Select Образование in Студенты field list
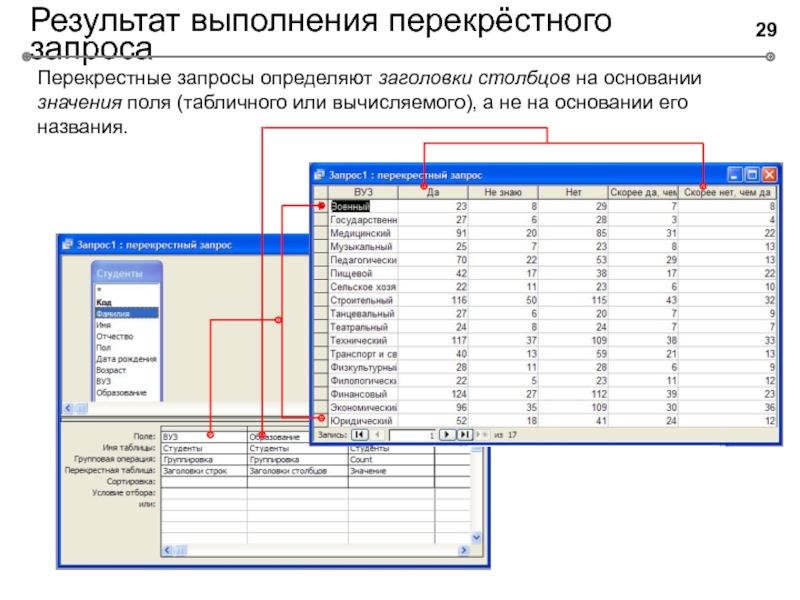The height and width of the screenshot is (600, 800). tap(127, 392)
